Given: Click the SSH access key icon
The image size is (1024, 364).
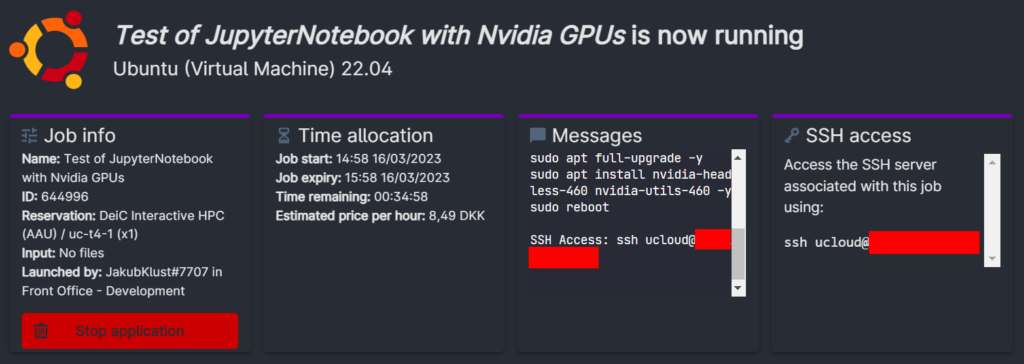Looking at the screenshot, I should (x=792, y=135).
